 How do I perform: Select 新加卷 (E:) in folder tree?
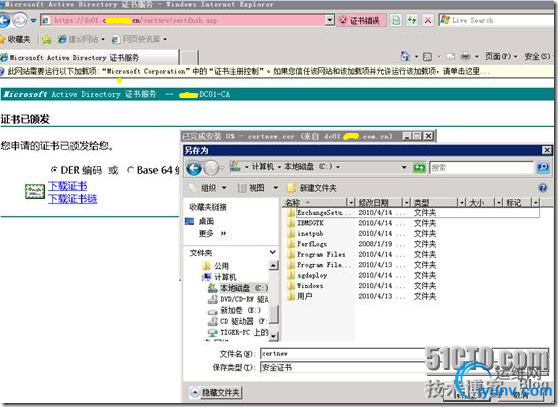(235, 310)
